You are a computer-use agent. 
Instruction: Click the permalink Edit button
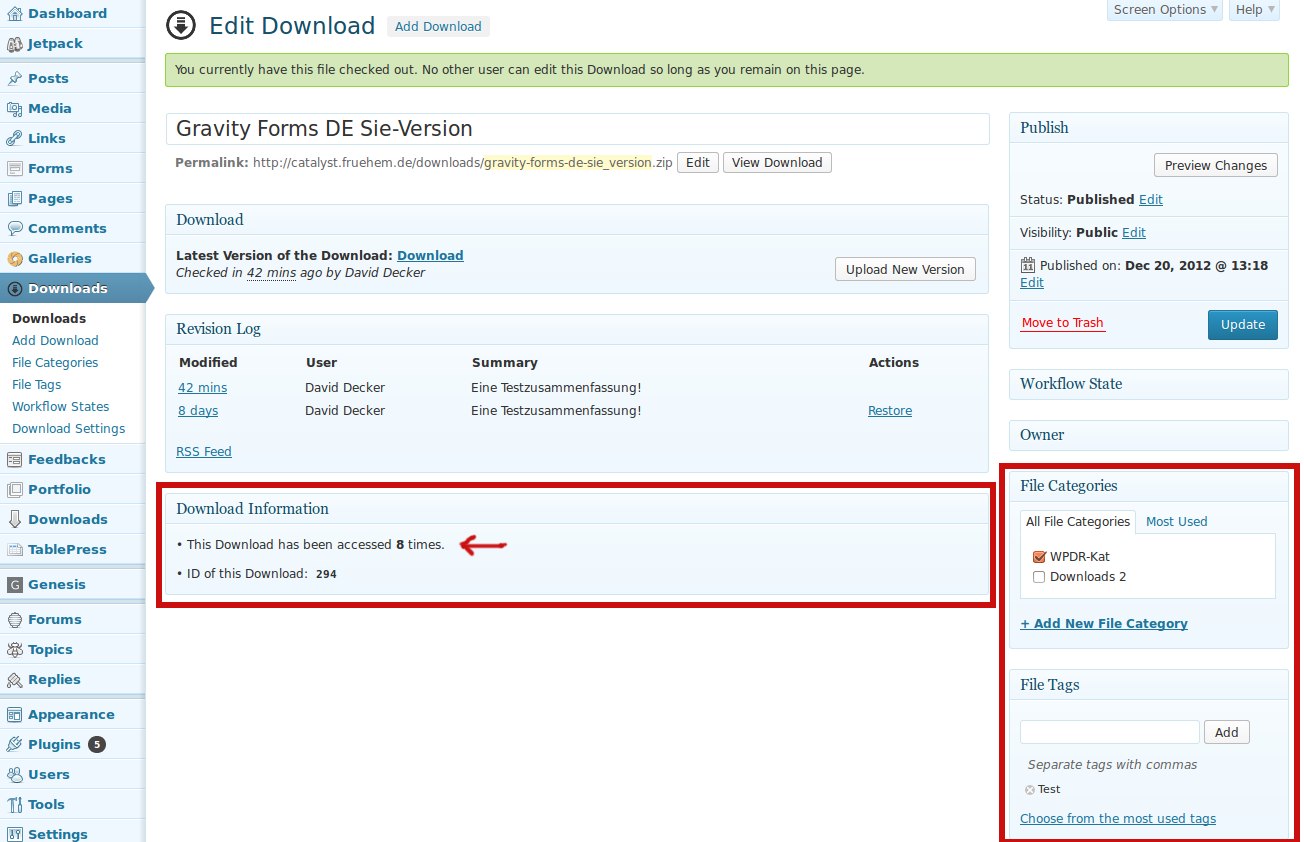click(698, 163)
